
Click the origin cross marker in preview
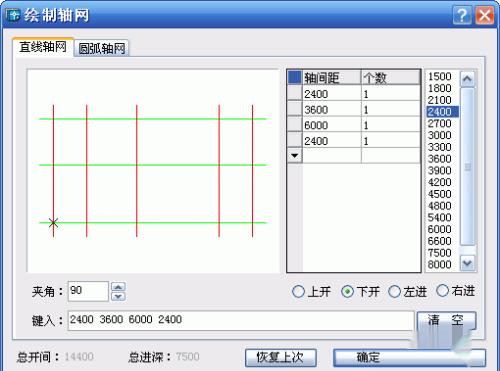point(53,223)
